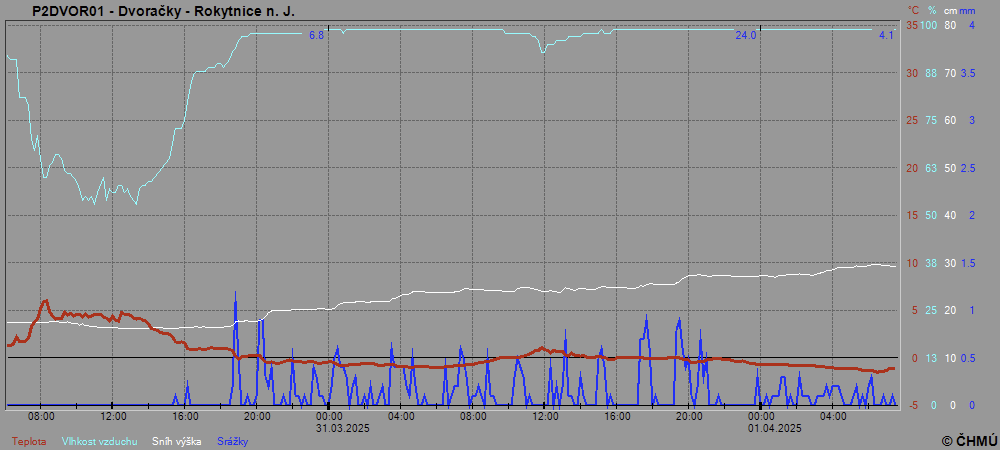Click the 6.8 data value label
The width and height of the screenshot is (1000, 450).
coord(317,35)
